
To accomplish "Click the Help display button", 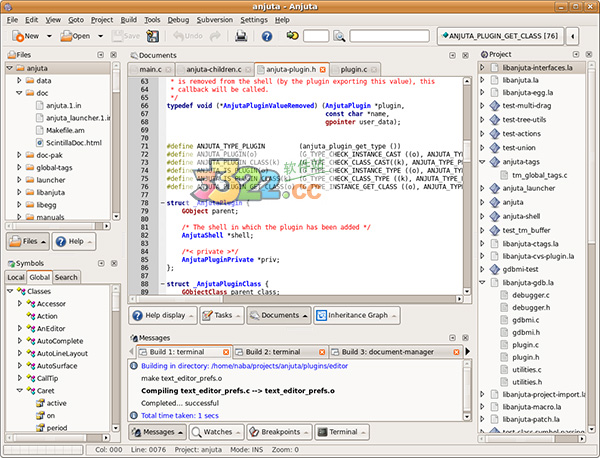I will [163, 315].
